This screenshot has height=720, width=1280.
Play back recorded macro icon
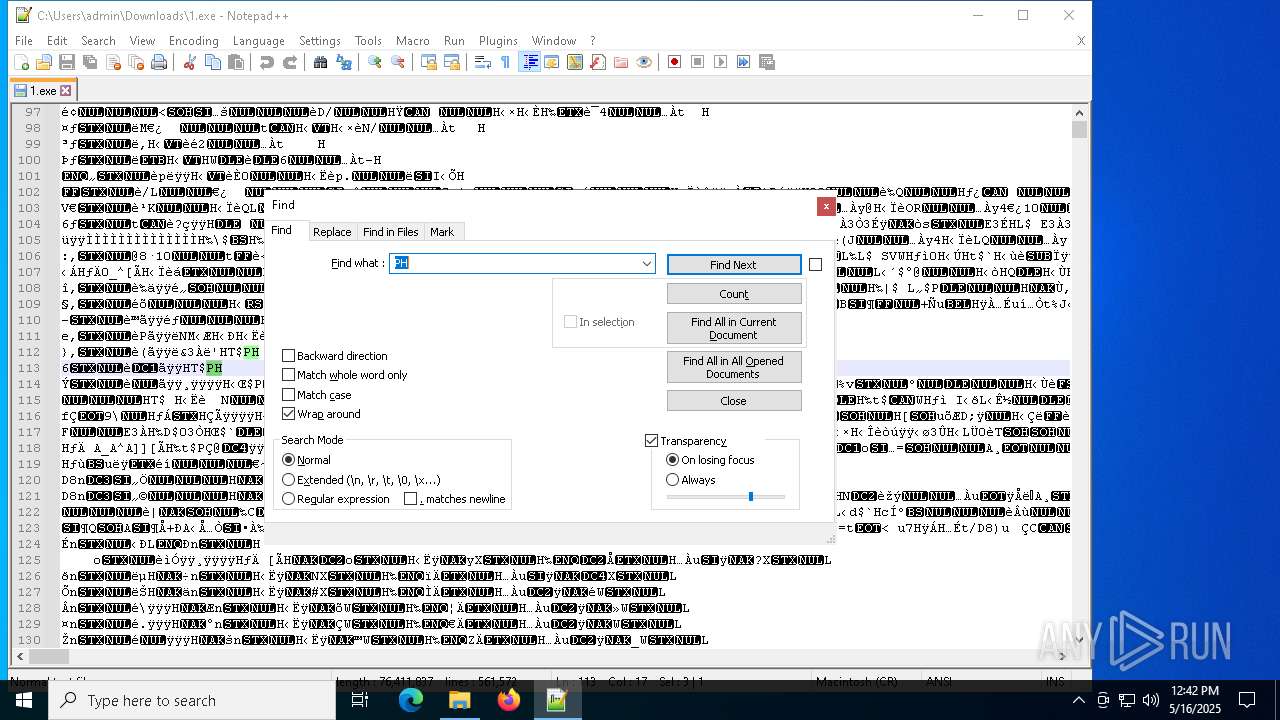coord(721,62)
